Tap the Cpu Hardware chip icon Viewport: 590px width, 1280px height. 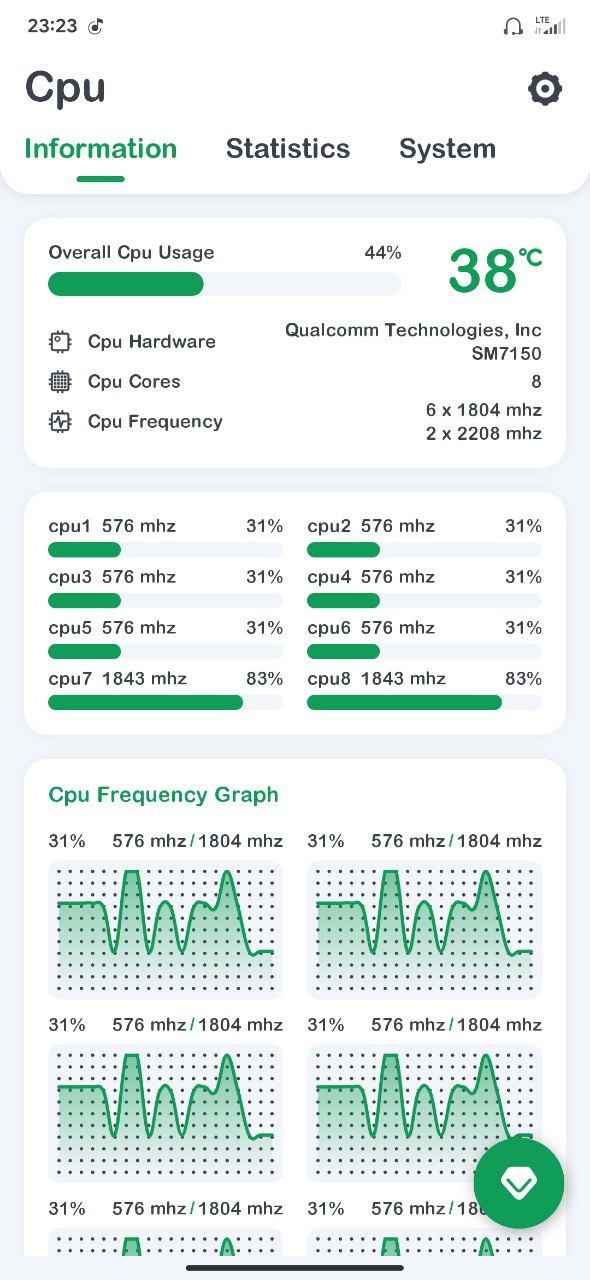60,342
